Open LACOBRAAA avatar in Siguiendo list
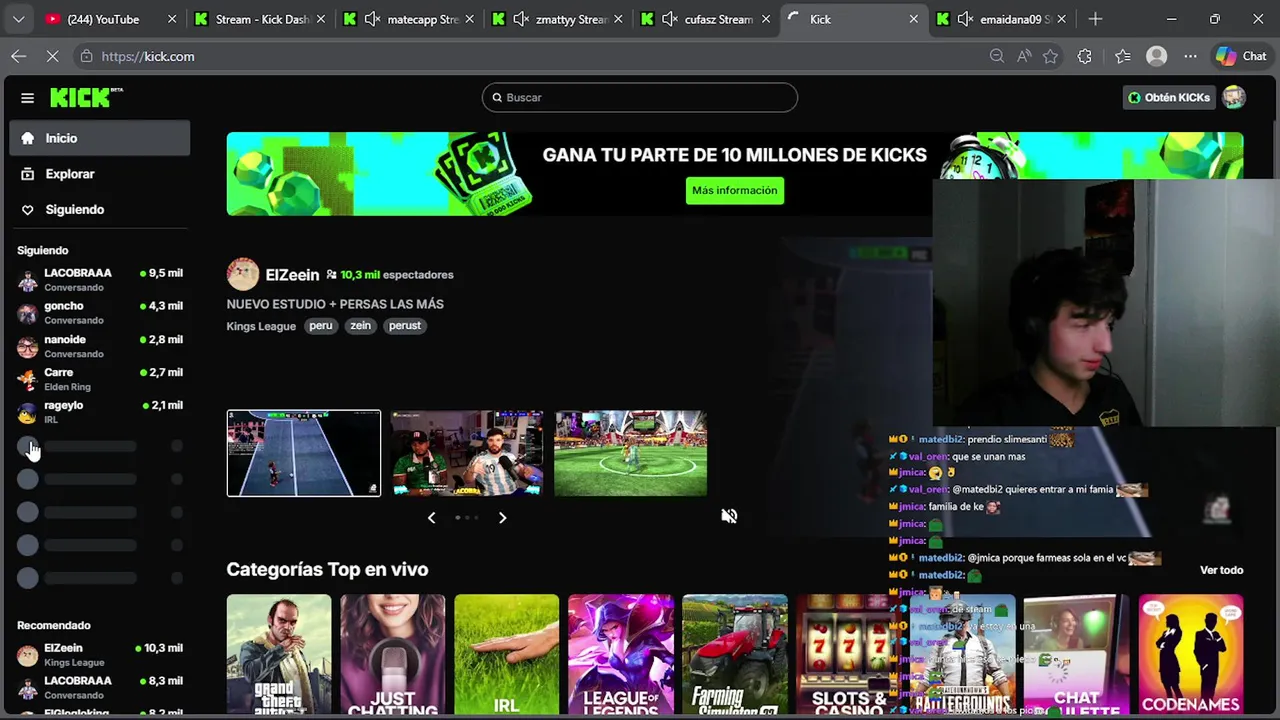The image size is (1280, 720). point(27,280)
